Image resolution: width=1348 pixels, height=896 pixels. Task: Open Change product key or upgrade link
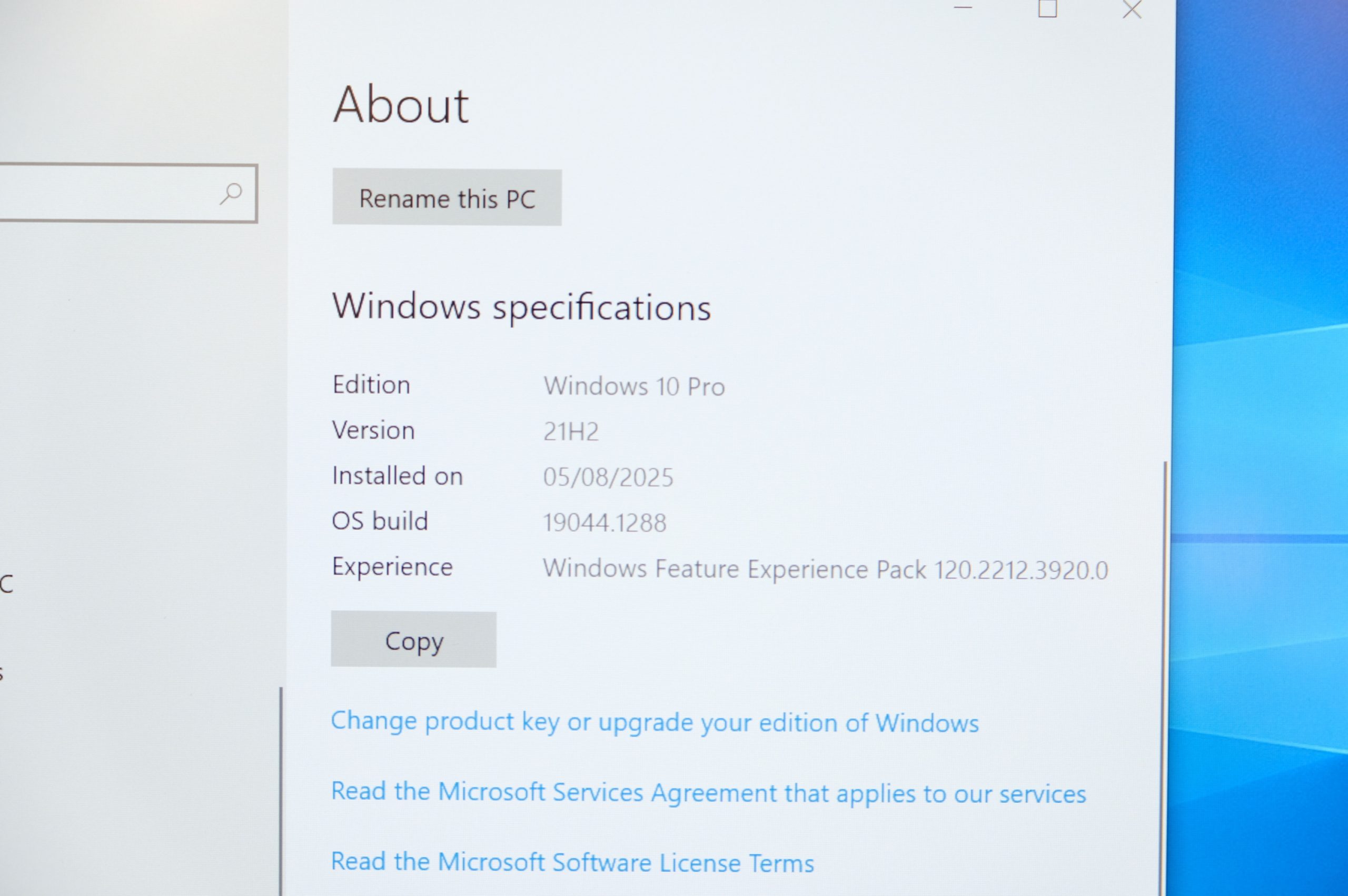click(655, 722)
